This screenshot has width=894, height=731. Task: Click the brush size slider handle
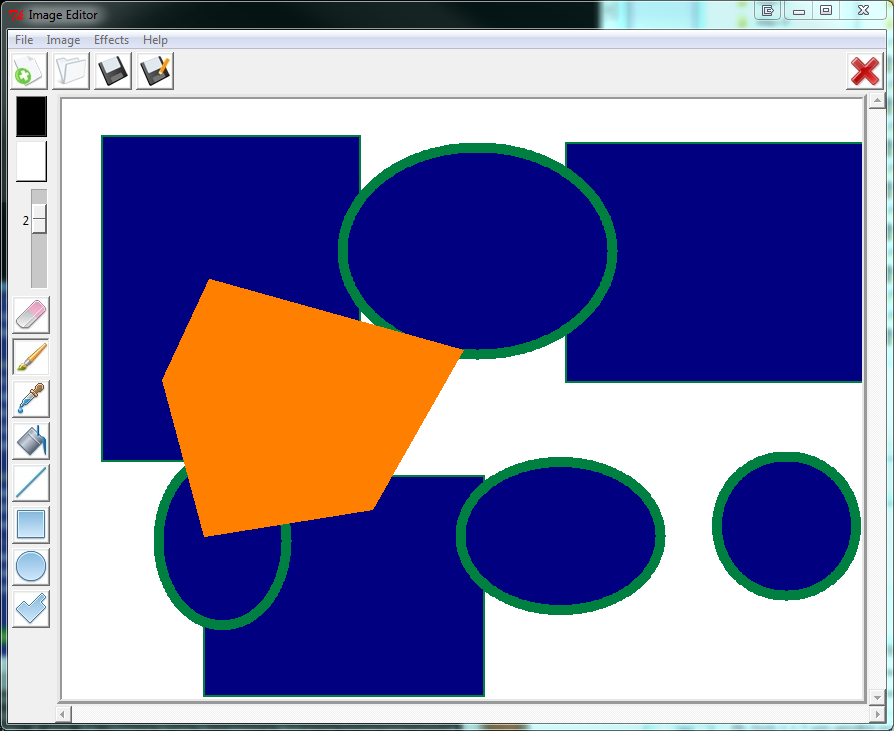tap(39, 218)
